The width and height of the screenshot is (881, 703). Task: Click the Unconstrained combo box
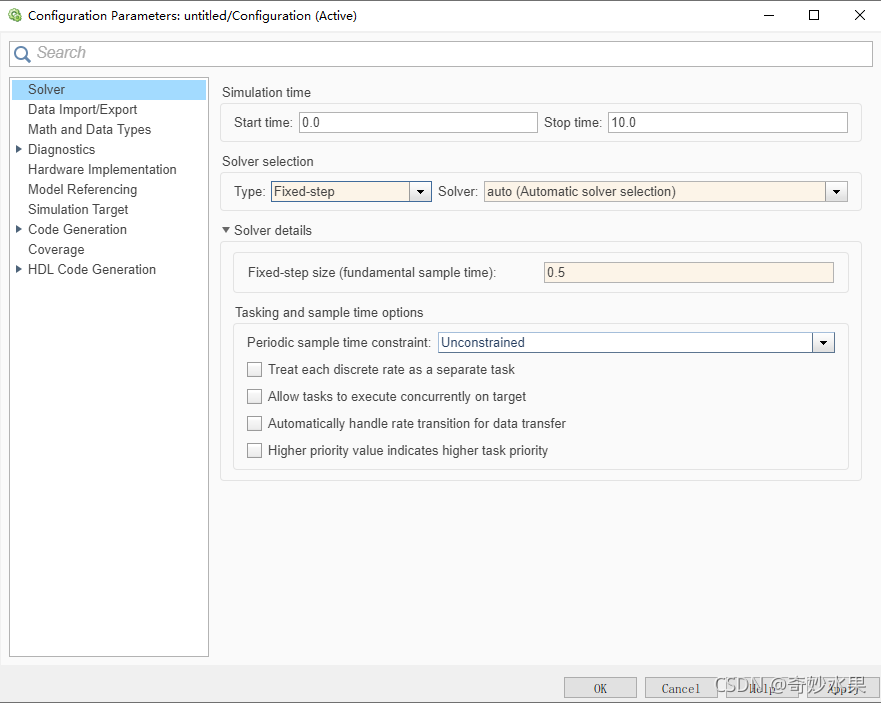point(637,343)
